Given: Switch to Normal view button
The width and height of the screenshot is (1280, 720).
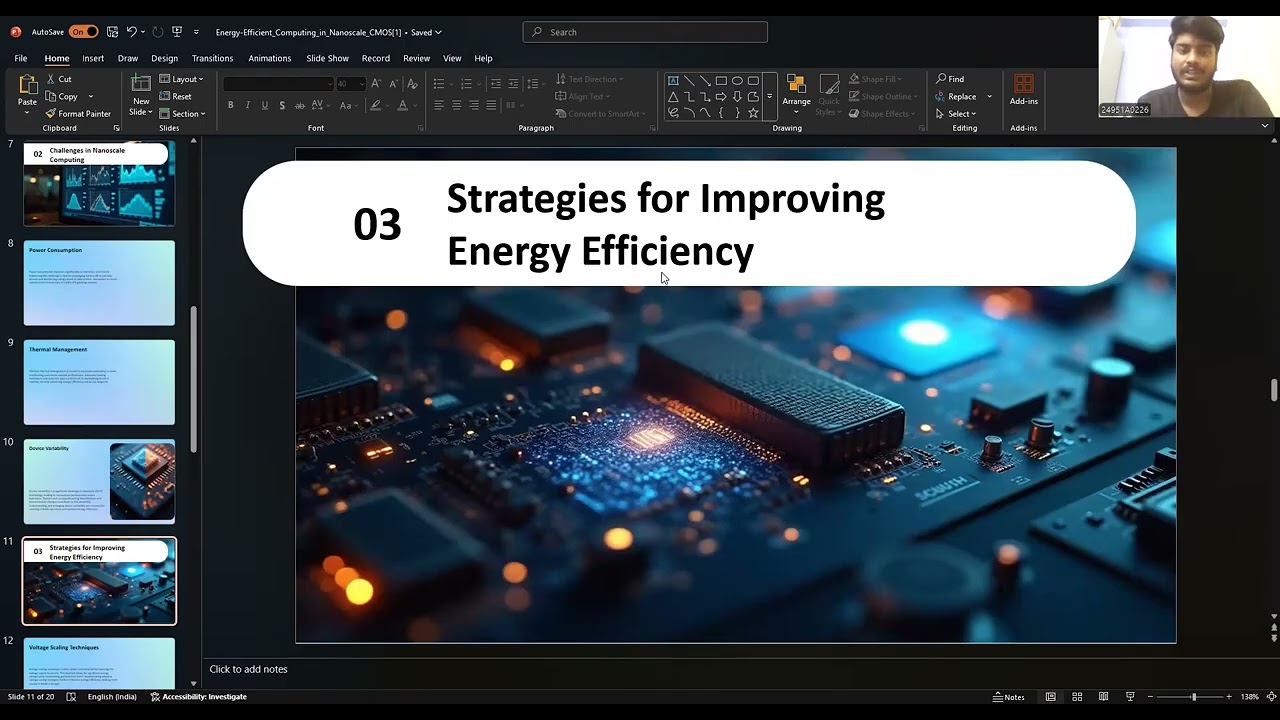Looking at the screenshot, I should point(1050,697).
